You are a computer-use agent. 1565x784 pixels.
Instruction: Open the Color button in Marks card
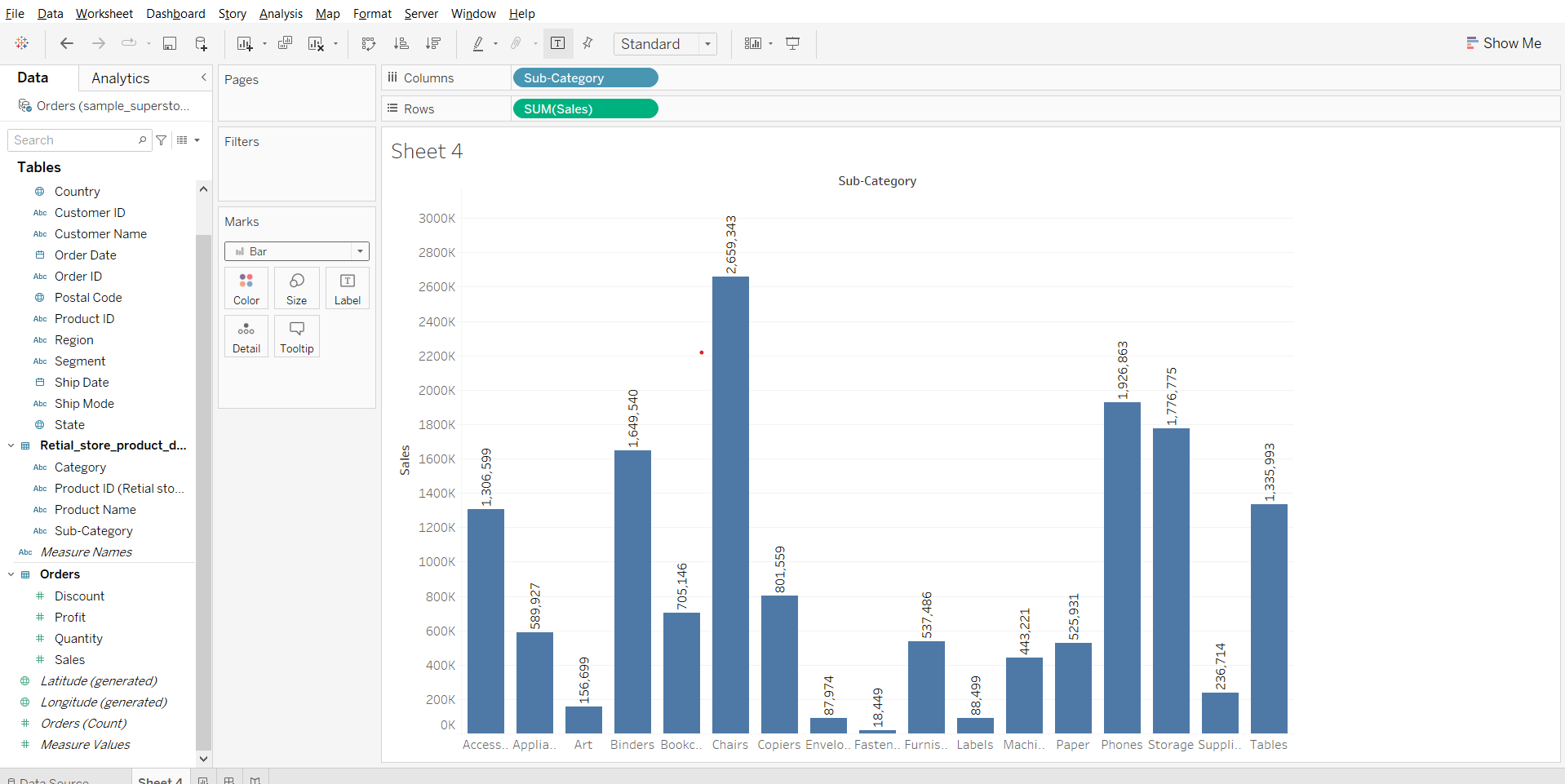tap(246, 288)
